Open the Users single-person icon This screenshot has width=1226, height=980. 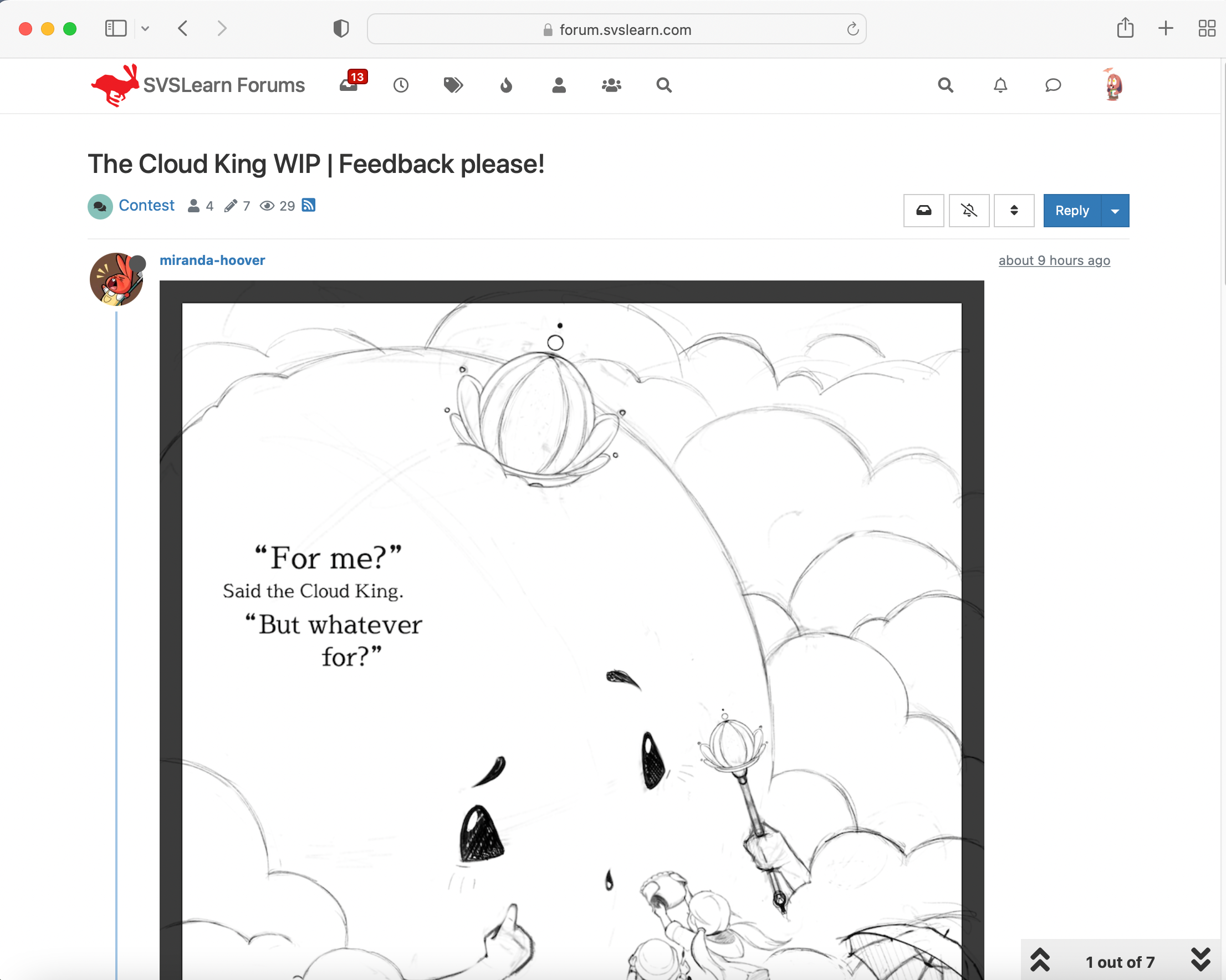tap(559, 85)
